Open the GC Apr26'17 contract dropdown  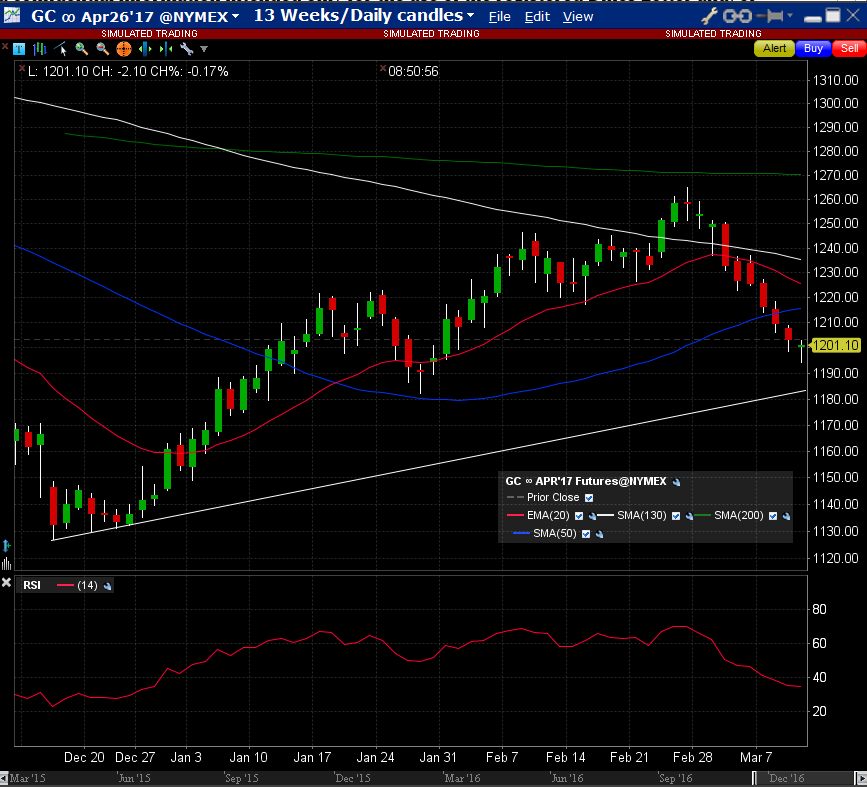coord(235,17)
